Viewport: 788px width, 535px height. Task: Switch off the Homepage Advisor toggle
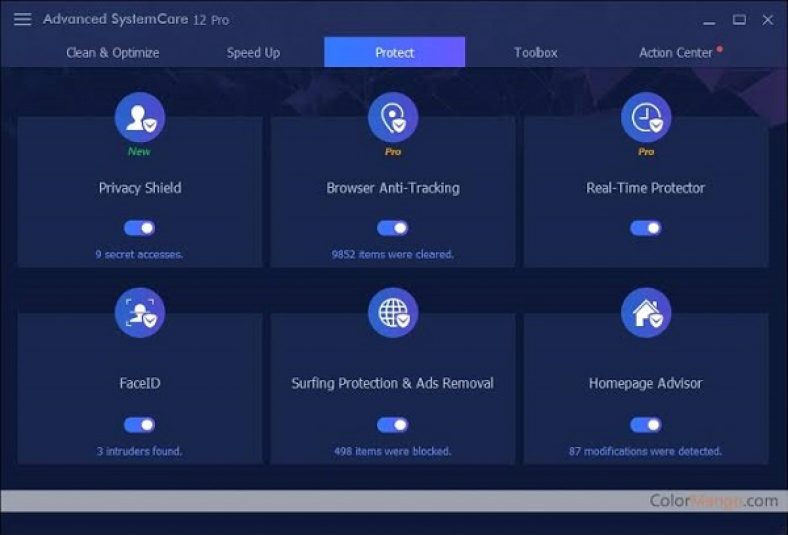pos(646,424)
